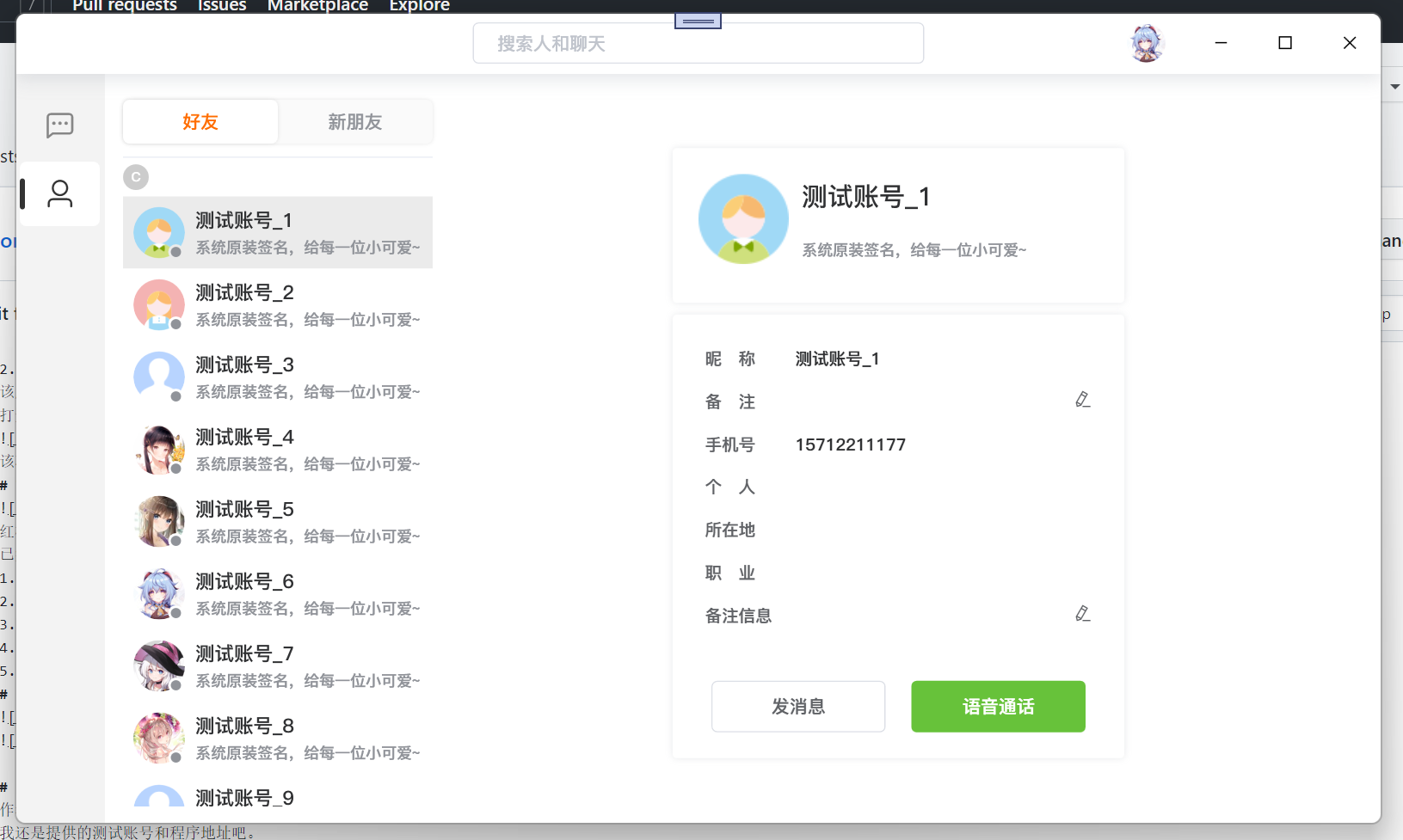
Task: Click the C letter group badge
Action: [x=136, y=177]
